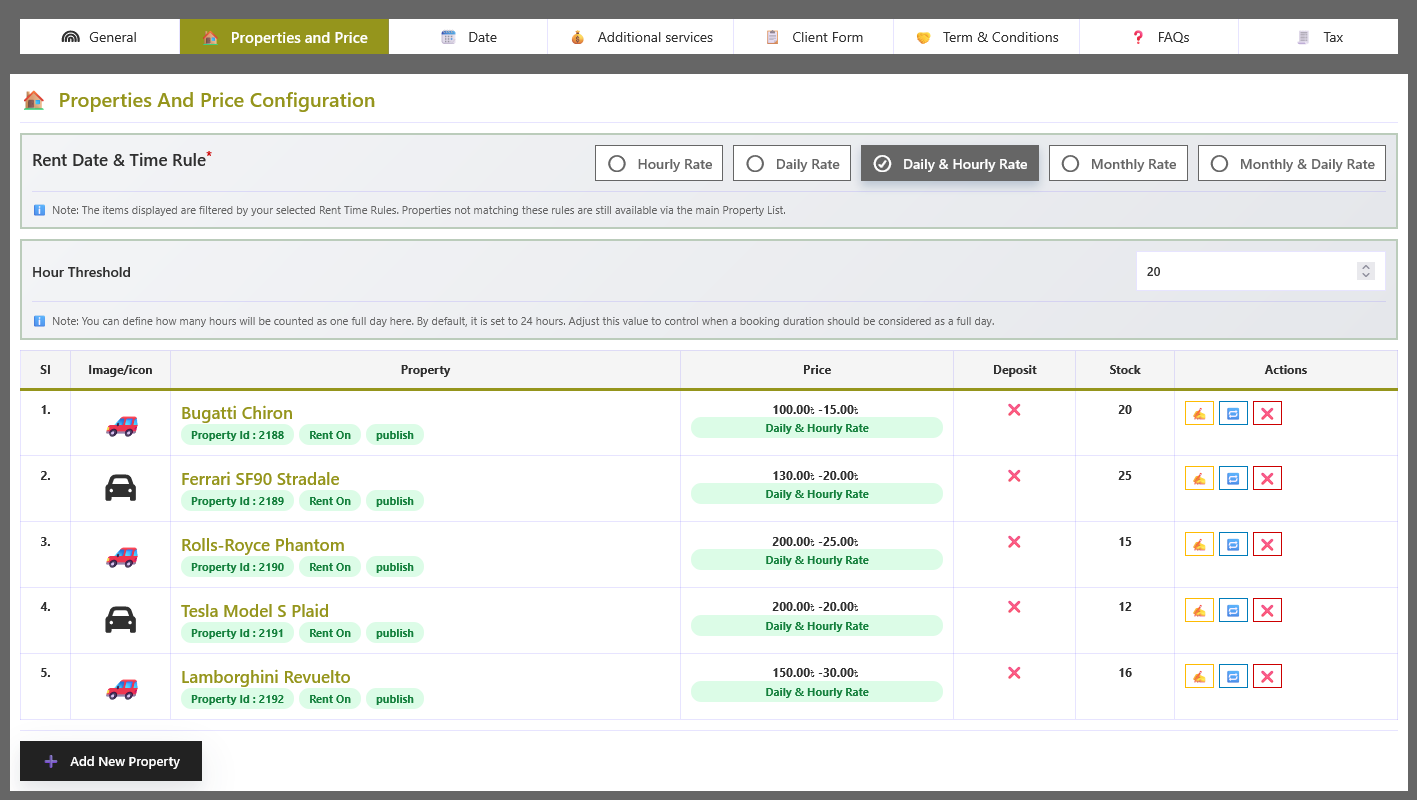The width and height of the screenshot is (1417, 800).
Task: Select the Daily & Hourly Rate rule
Action: pos(950,164)
